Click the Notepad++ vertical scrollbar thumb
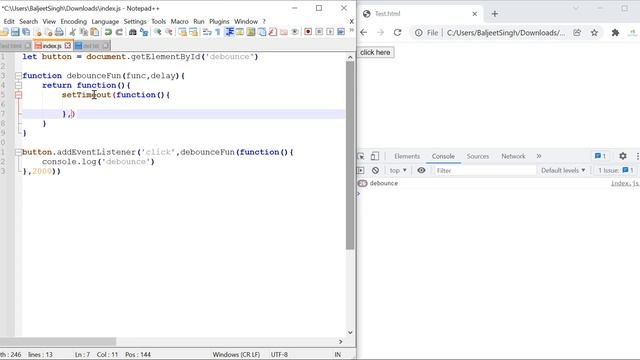Image resolution: width=640 pixels, height=360 pixels. (350, 155)
